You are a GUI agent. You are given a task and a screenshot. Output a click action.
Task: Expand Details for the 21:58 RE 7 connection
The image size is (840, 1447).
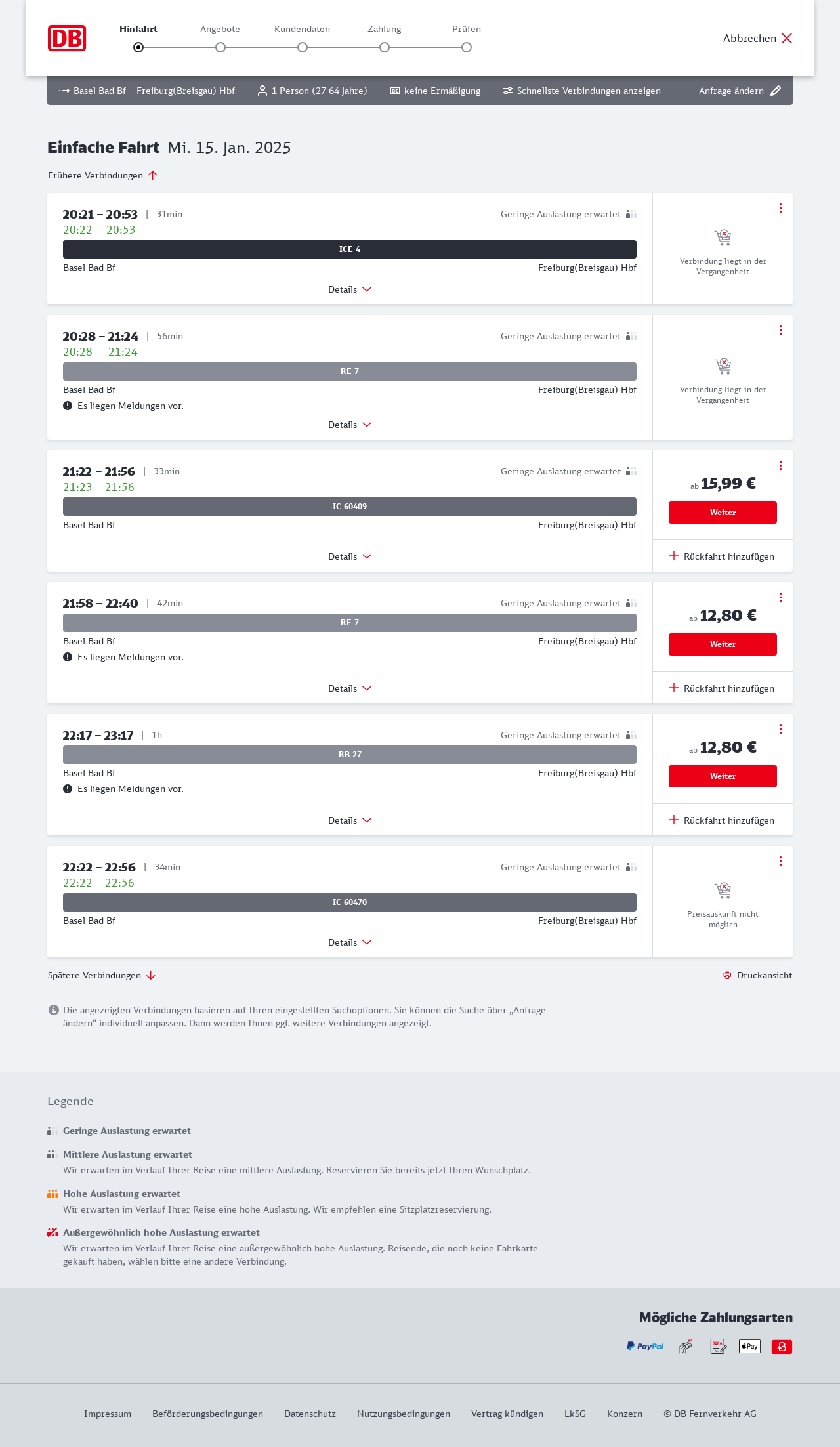point(350,688)
